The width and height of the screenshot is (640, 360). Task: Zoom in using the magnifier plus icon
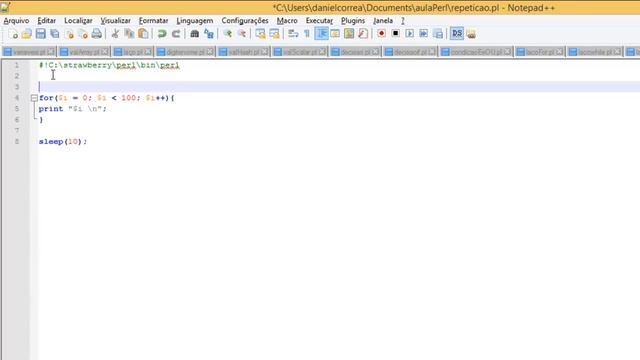(x=228, y=34)
